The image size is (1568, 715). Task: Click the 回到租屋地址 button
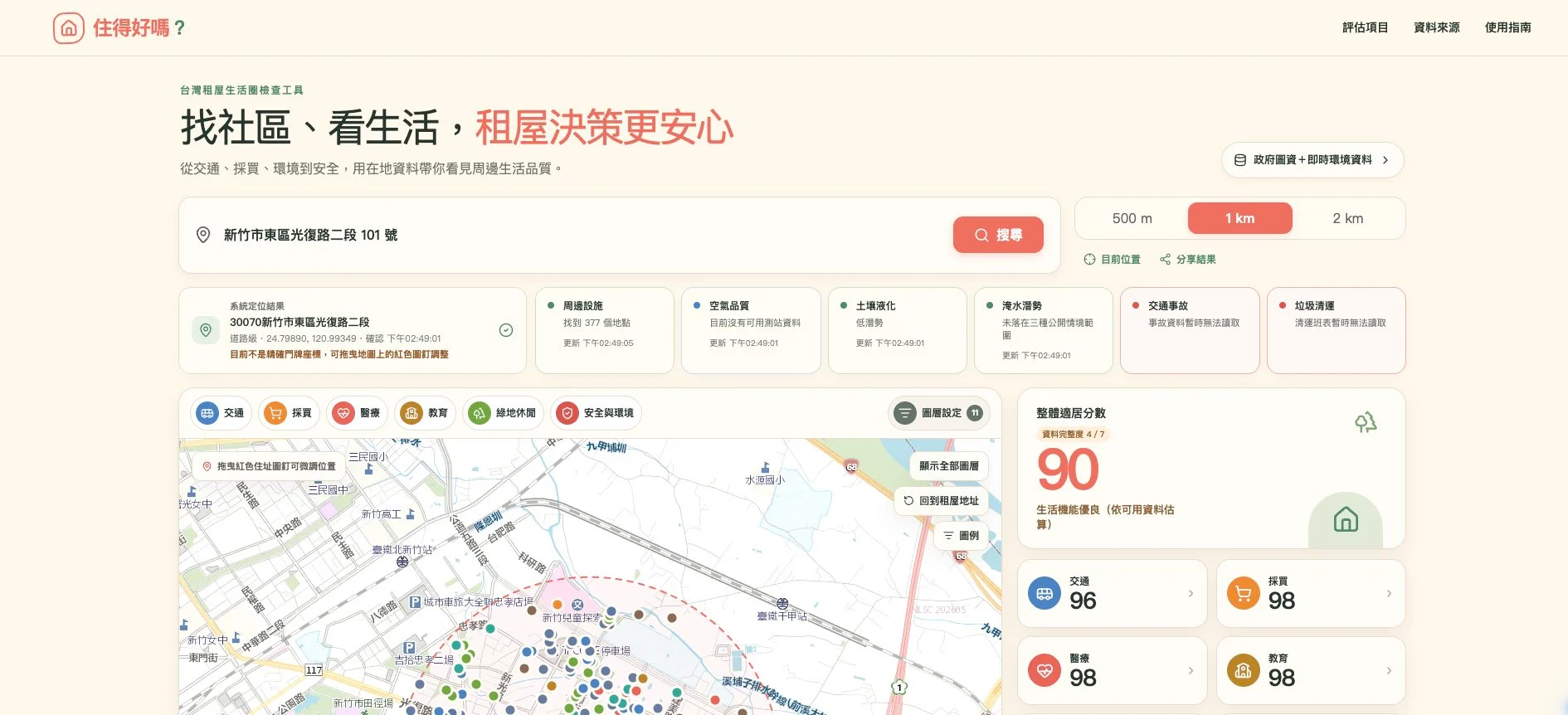click(x=941, y=501)
